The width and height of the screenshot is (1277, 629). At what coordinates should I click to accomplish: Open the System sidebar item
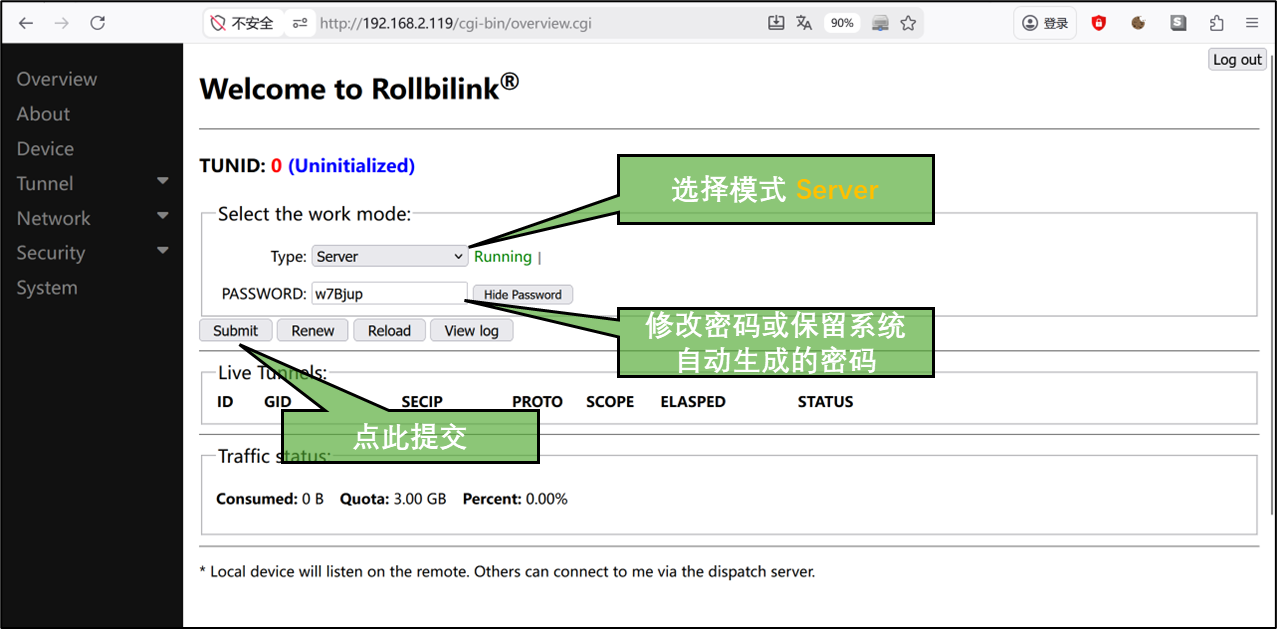coord(47,288)
